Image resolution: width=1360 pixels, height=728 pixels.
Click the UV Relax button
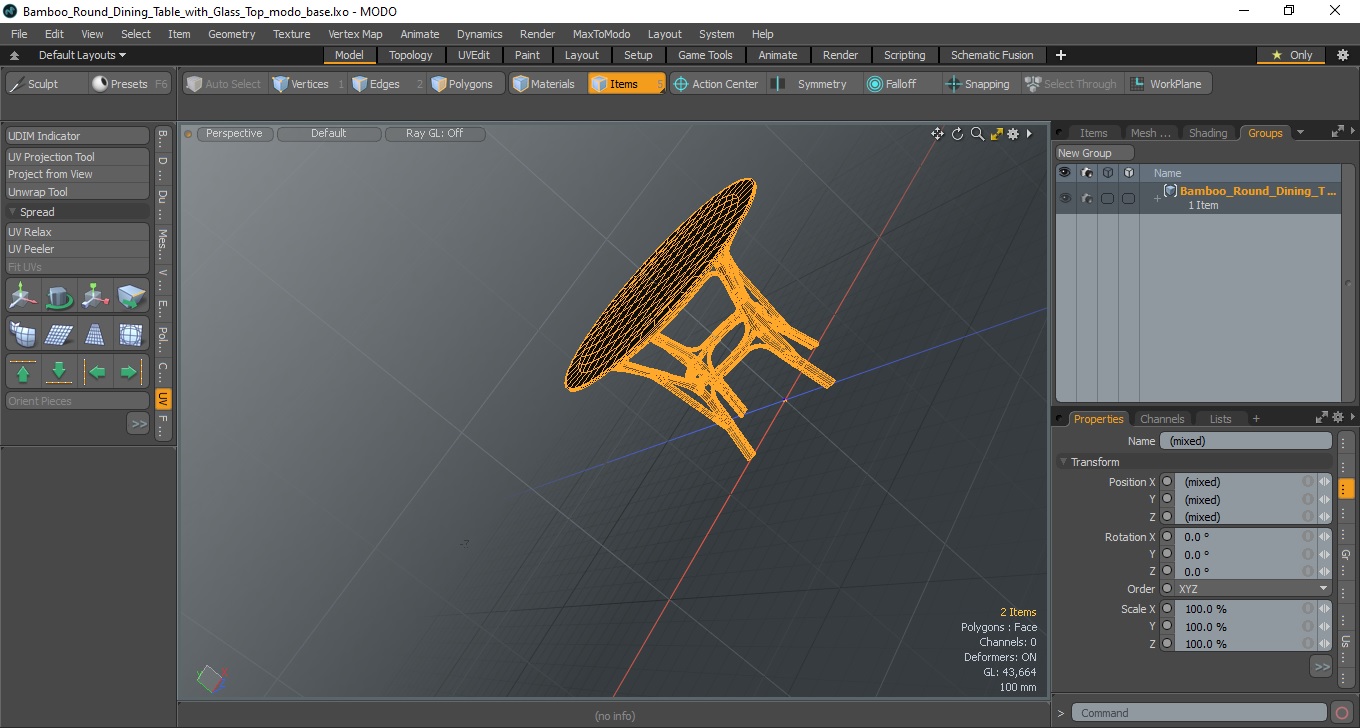point(77,232)
